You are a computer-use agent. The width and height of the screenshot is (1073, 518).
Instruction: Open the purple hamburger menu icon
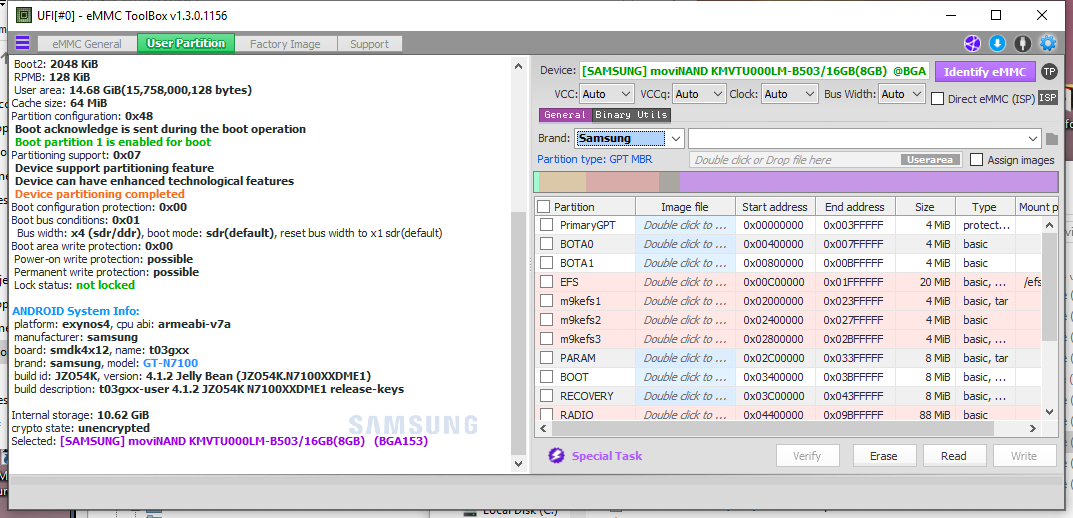pyautogui.click(x=23, y=43)
